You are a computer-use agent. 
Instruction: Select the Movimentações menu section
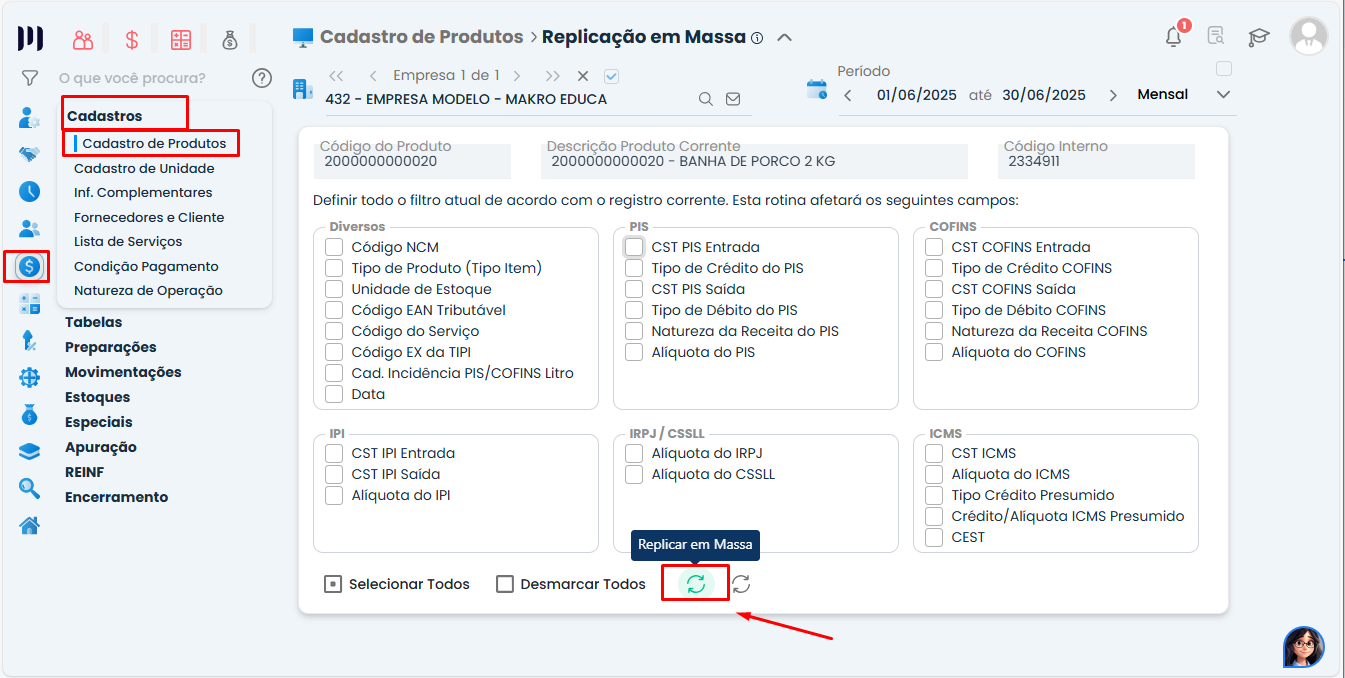(x=123, y=372)
